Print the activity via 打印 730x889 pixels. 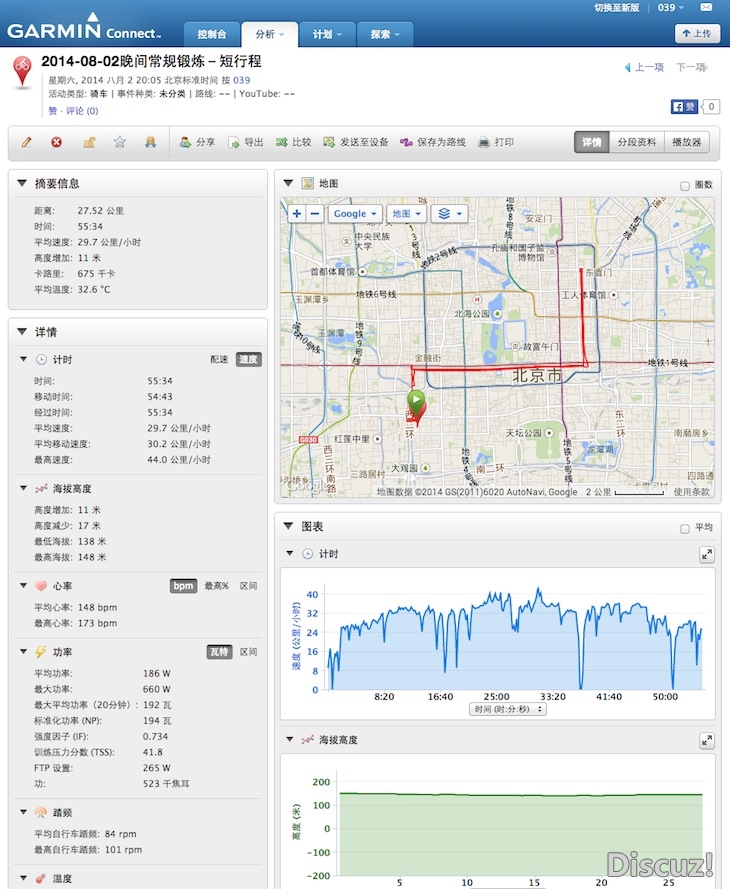coord(496,142)
